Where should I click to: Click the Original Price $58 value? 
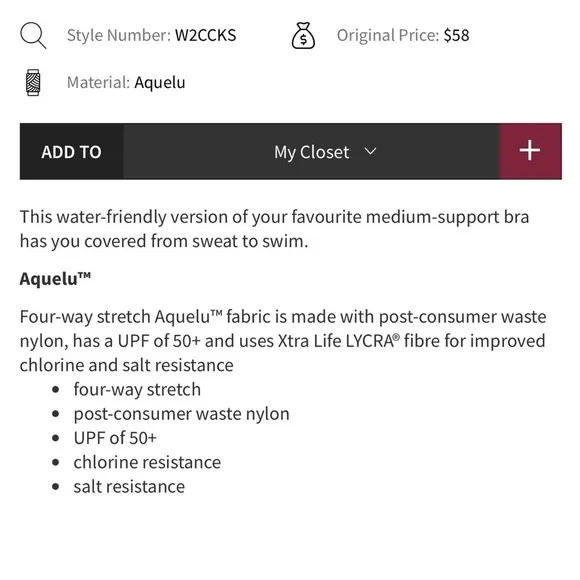456,36
